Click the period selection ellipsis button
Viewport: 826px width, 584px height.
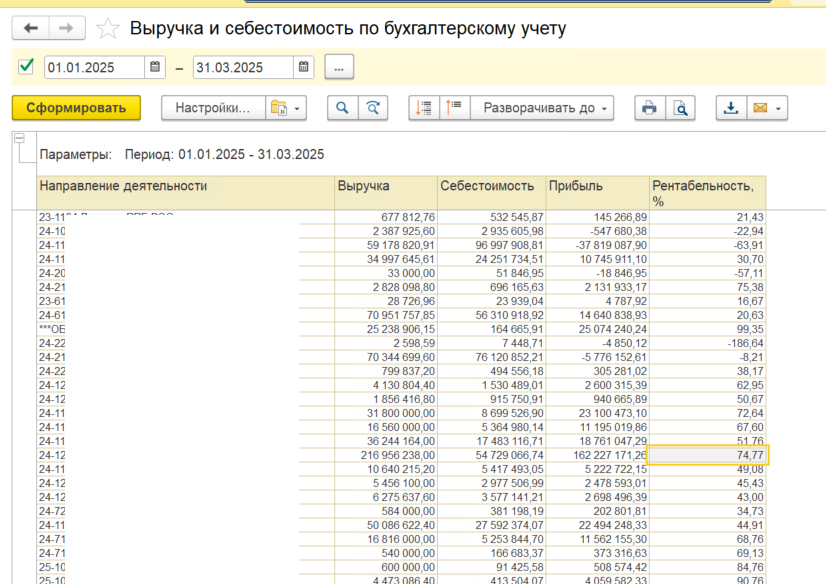click(x=339, y=68)
